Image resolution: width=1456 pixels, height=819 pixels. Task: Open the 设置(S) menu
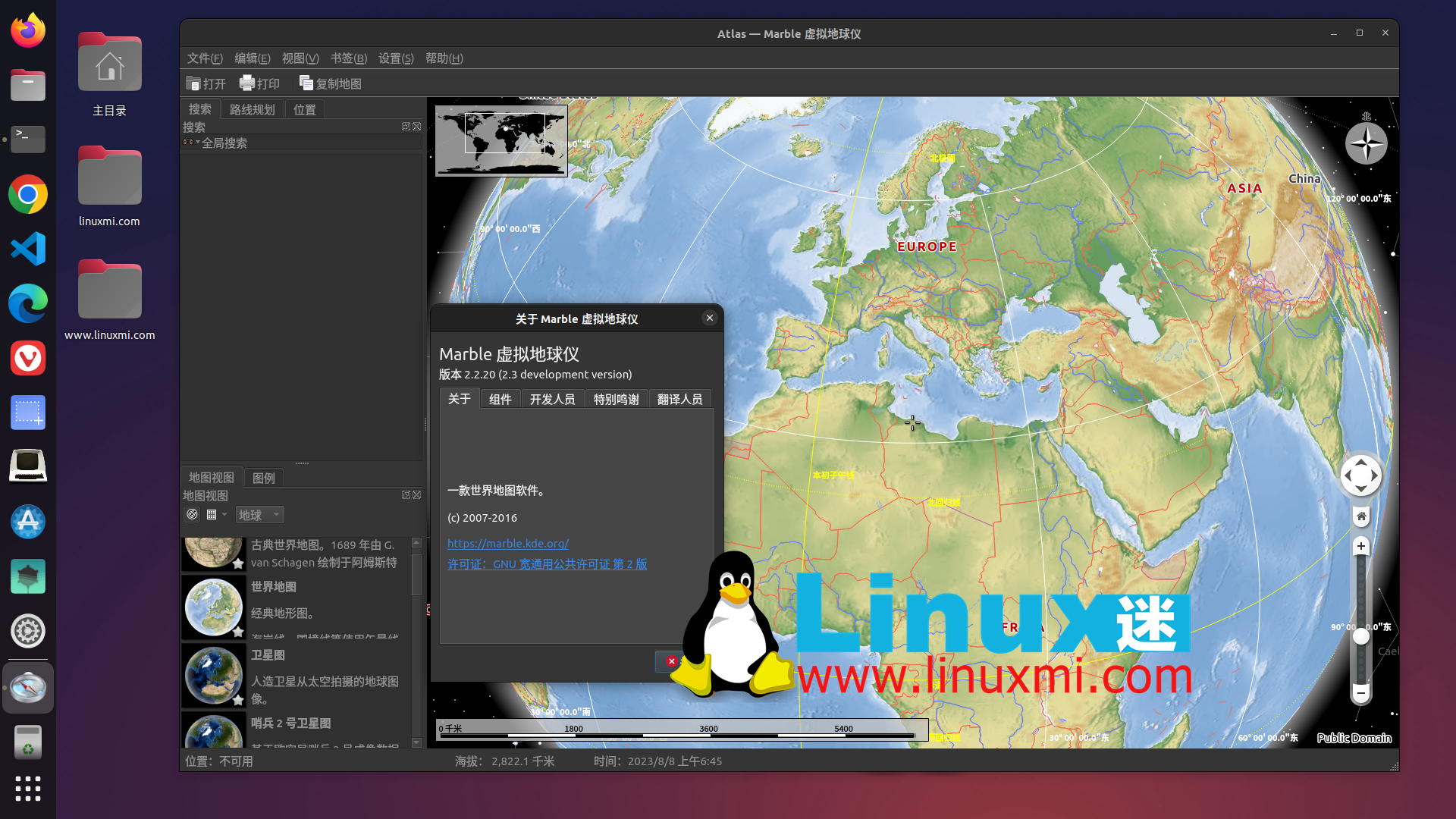396,58
